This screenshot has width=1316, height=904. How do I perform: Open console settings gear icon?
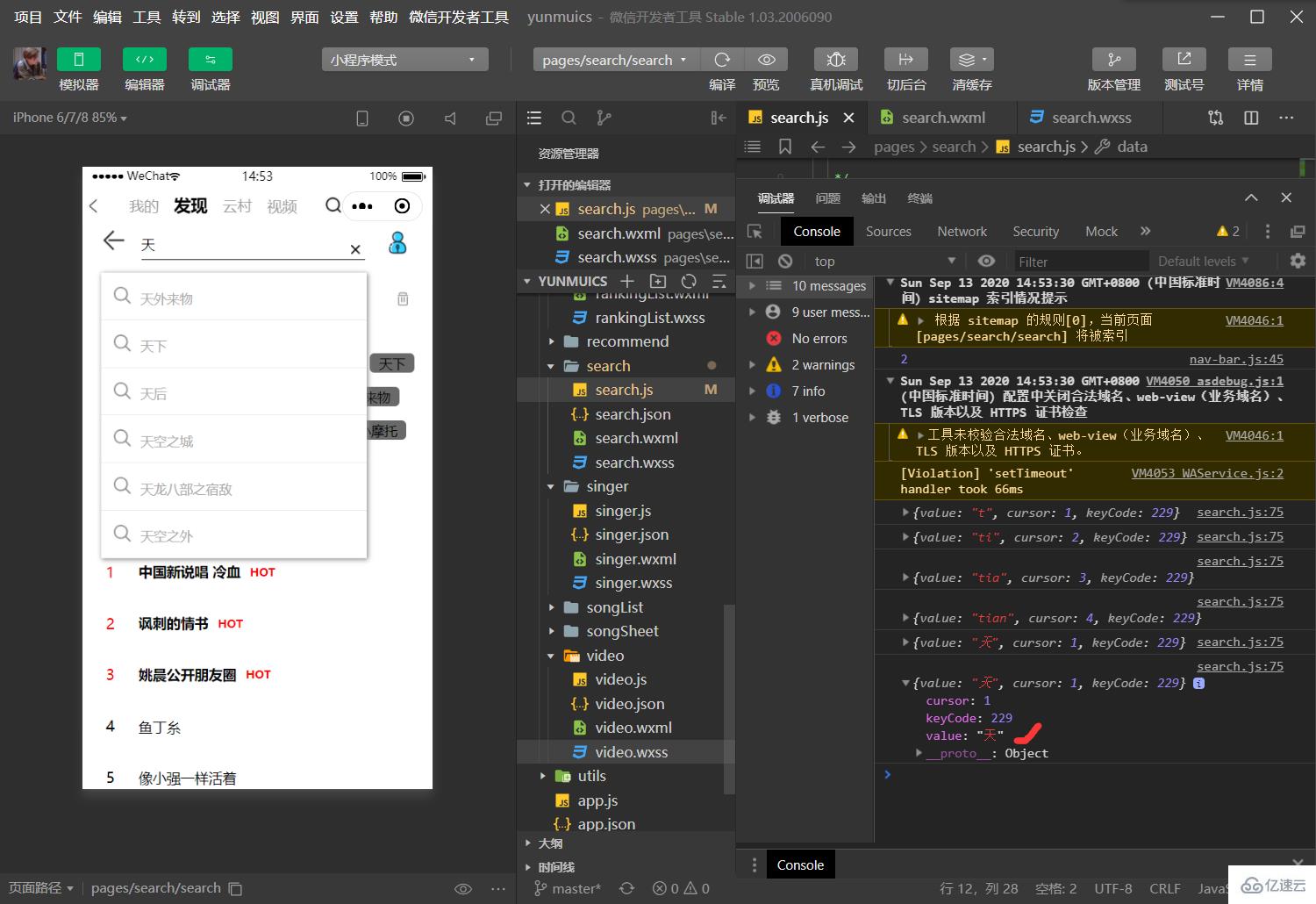(1298, 262)
